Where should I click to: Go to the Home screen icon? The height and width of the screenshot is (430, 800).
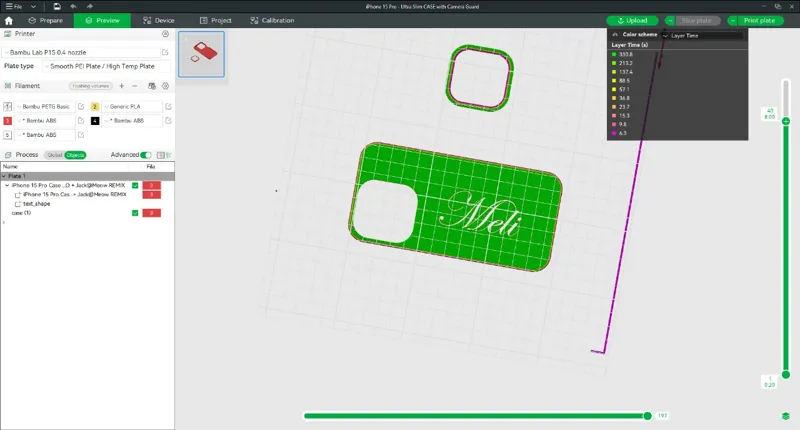pos(9,21)
